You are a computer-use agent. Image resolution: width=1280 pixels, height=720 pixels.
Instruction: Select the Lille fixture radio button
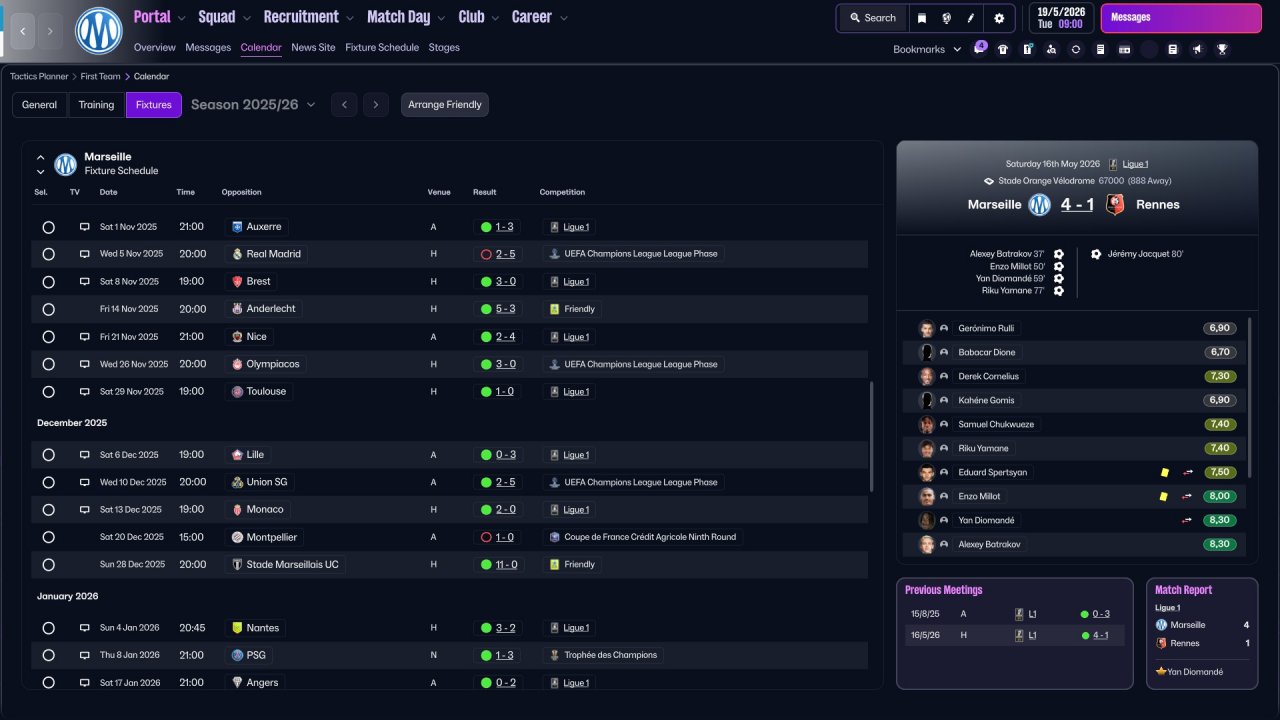coord(48,455)
